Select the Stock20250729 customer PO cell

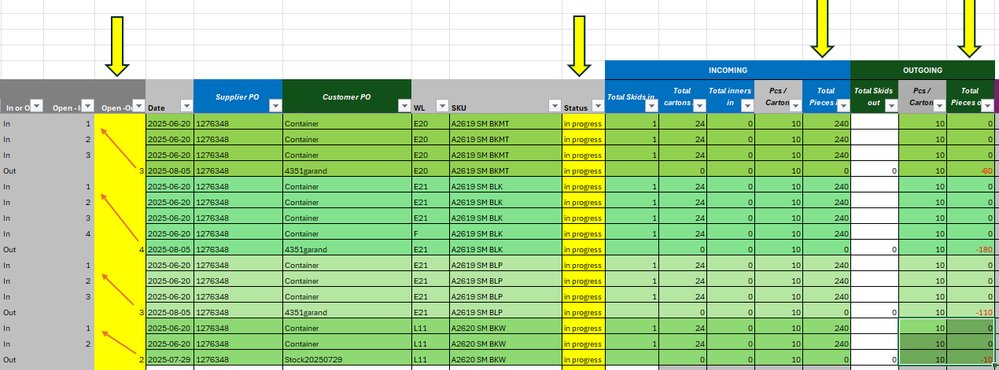[347, 360]
